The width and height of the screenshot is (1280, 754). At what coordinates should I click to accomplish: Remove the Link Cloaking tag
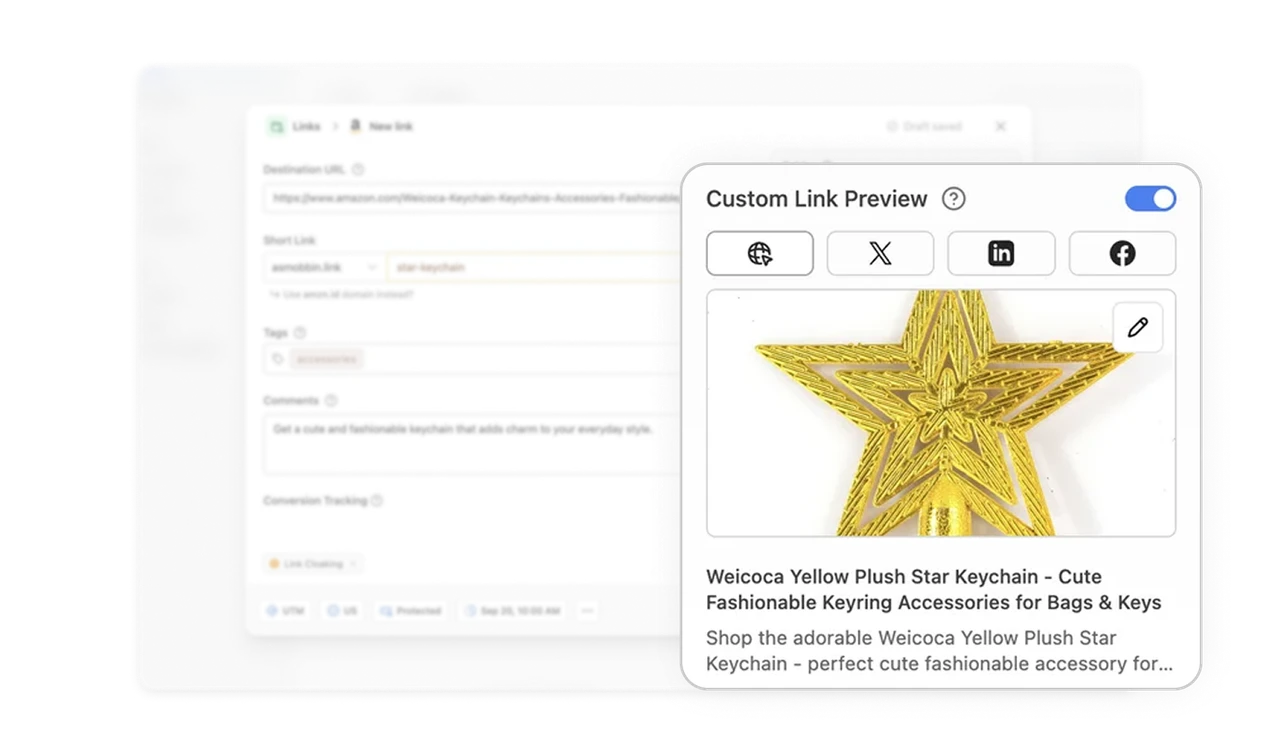click(x=351, y=564)
